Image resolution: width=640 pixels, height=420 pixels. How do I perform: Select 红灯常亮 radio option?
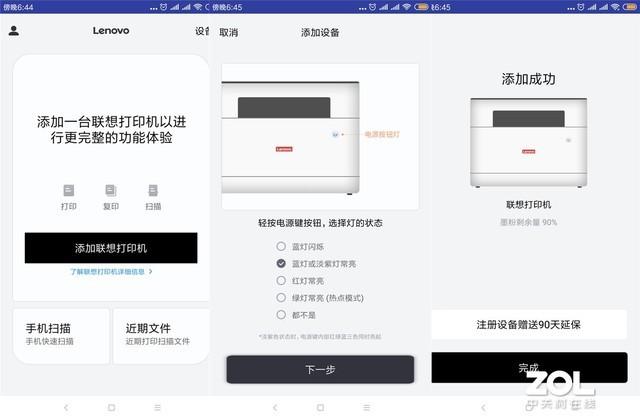(281, 281)
